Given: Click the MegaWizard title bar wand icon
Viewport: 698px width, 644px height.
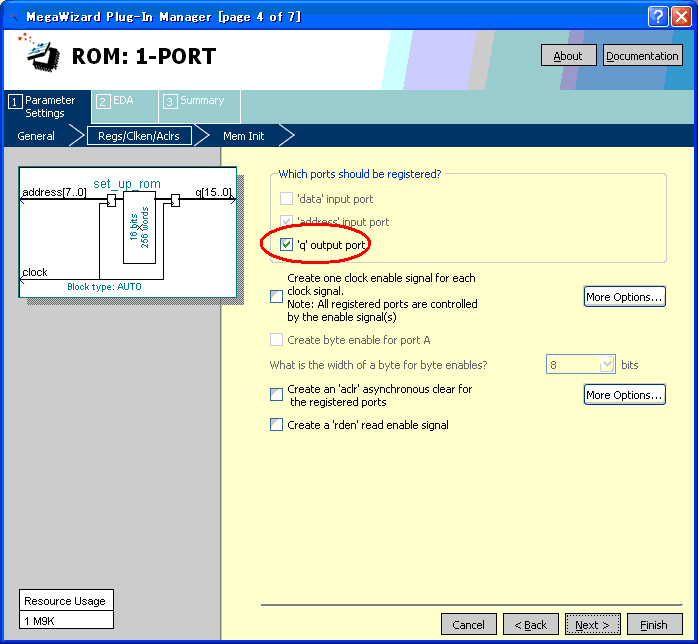Looking at the screenshot, I should (14, 17).
